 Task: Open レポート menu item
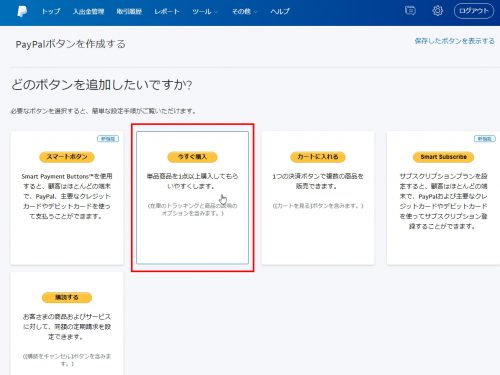(167, 11)
